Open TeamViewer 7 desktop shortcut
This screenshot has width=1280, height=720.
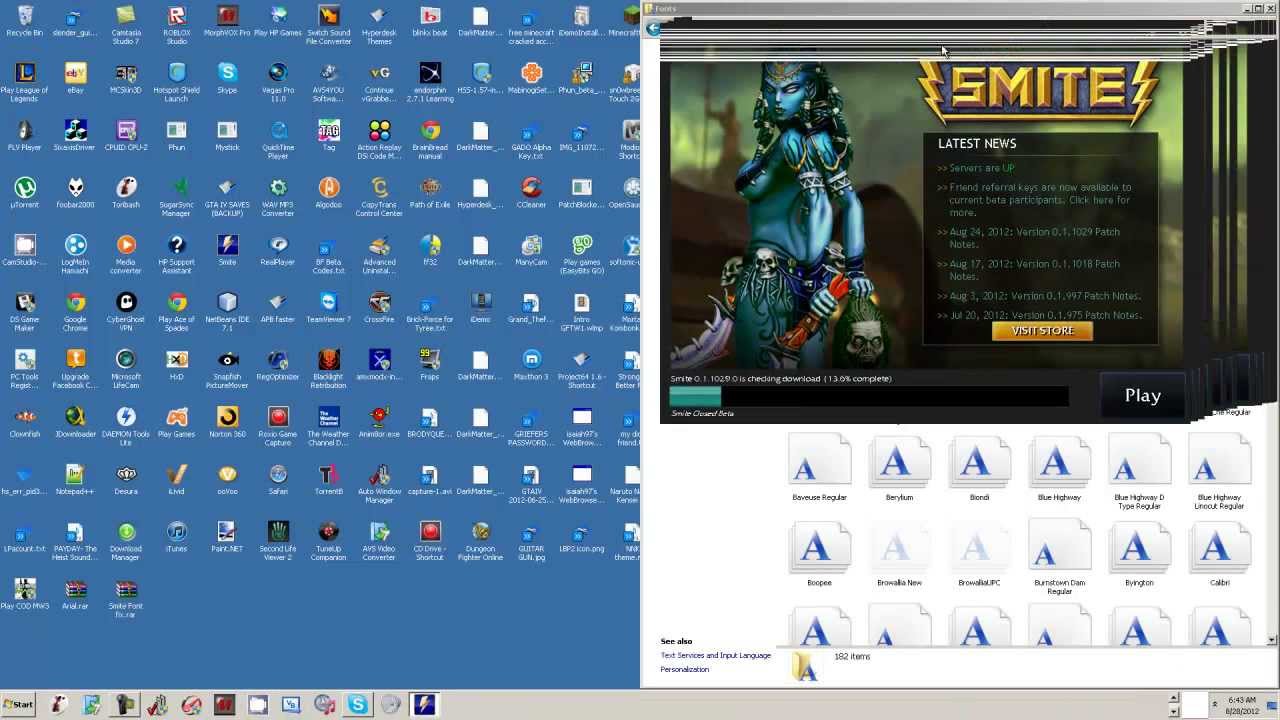(x=329, y=308)
